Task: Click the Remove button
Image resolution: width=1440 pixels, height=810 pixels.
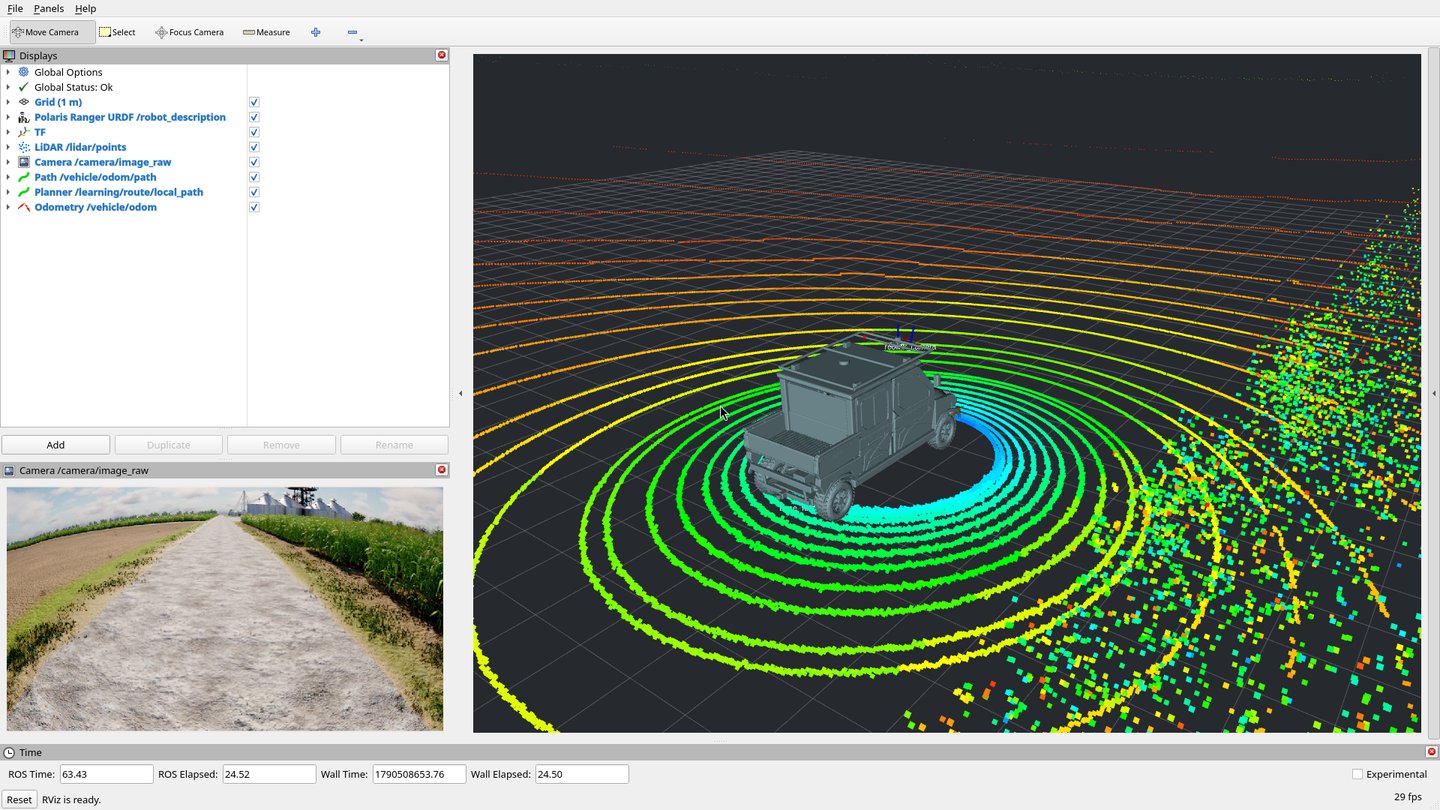Action: [x=281, y=445]
